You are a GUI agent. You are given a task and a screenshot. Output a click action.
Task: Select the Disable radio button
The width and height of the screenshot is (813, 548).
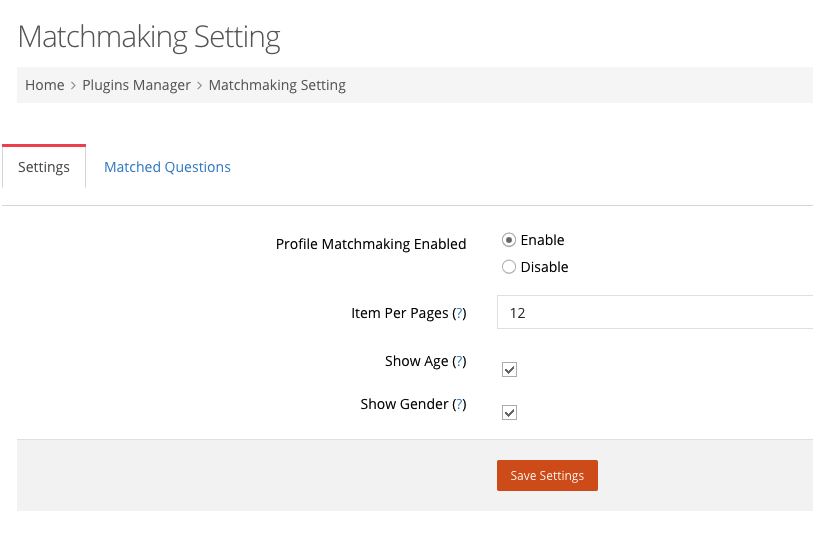pos(509,266)
